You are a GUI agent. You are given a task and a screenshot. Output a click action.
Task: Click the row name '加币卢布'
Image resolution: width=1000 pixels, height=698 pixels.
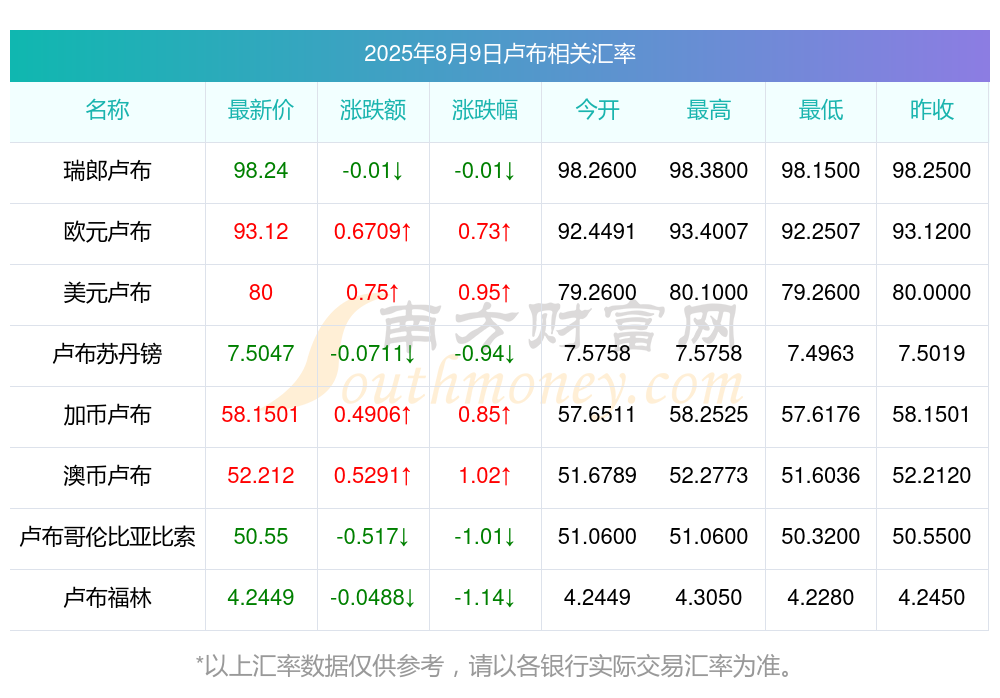(107, 415)
